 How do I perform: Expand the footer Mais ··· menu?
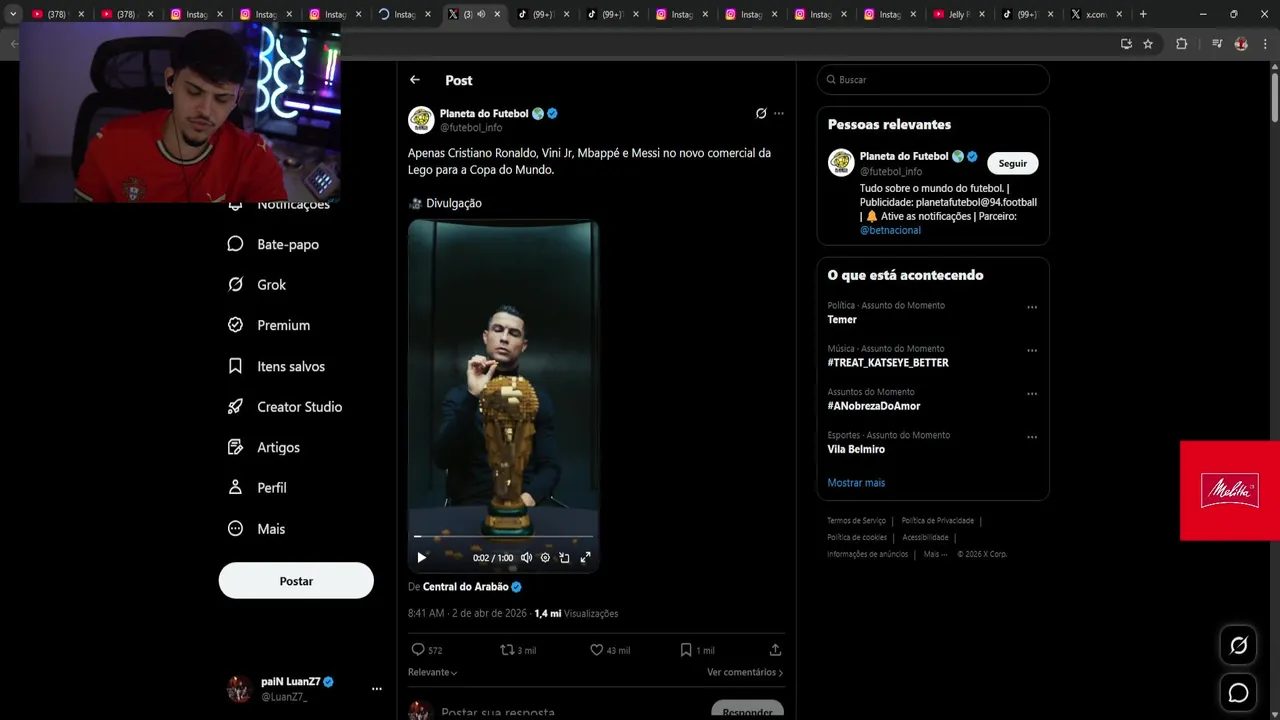tap(935, 554)
